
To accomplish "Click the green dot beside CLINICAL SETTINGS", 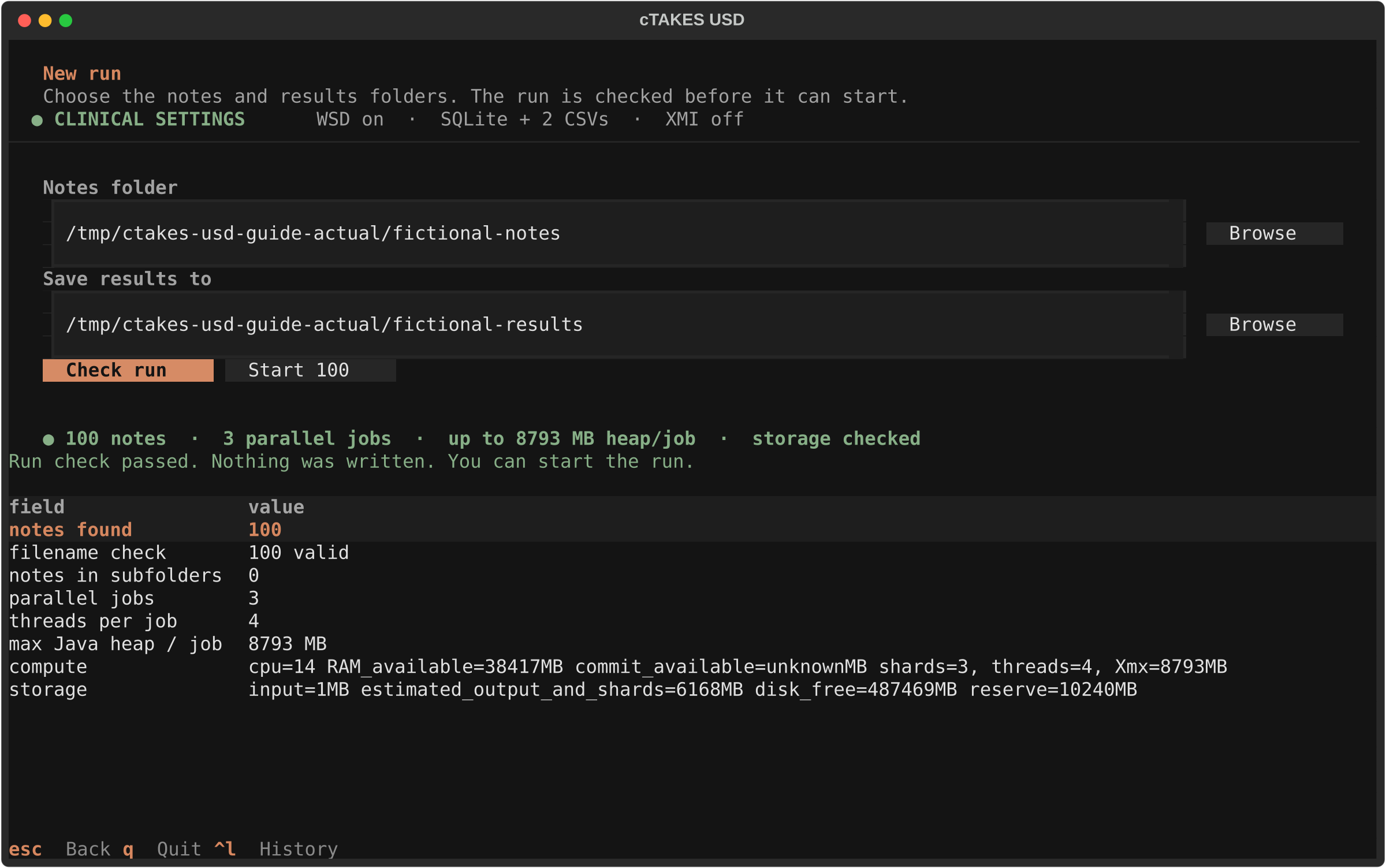I will pos(37,120).
